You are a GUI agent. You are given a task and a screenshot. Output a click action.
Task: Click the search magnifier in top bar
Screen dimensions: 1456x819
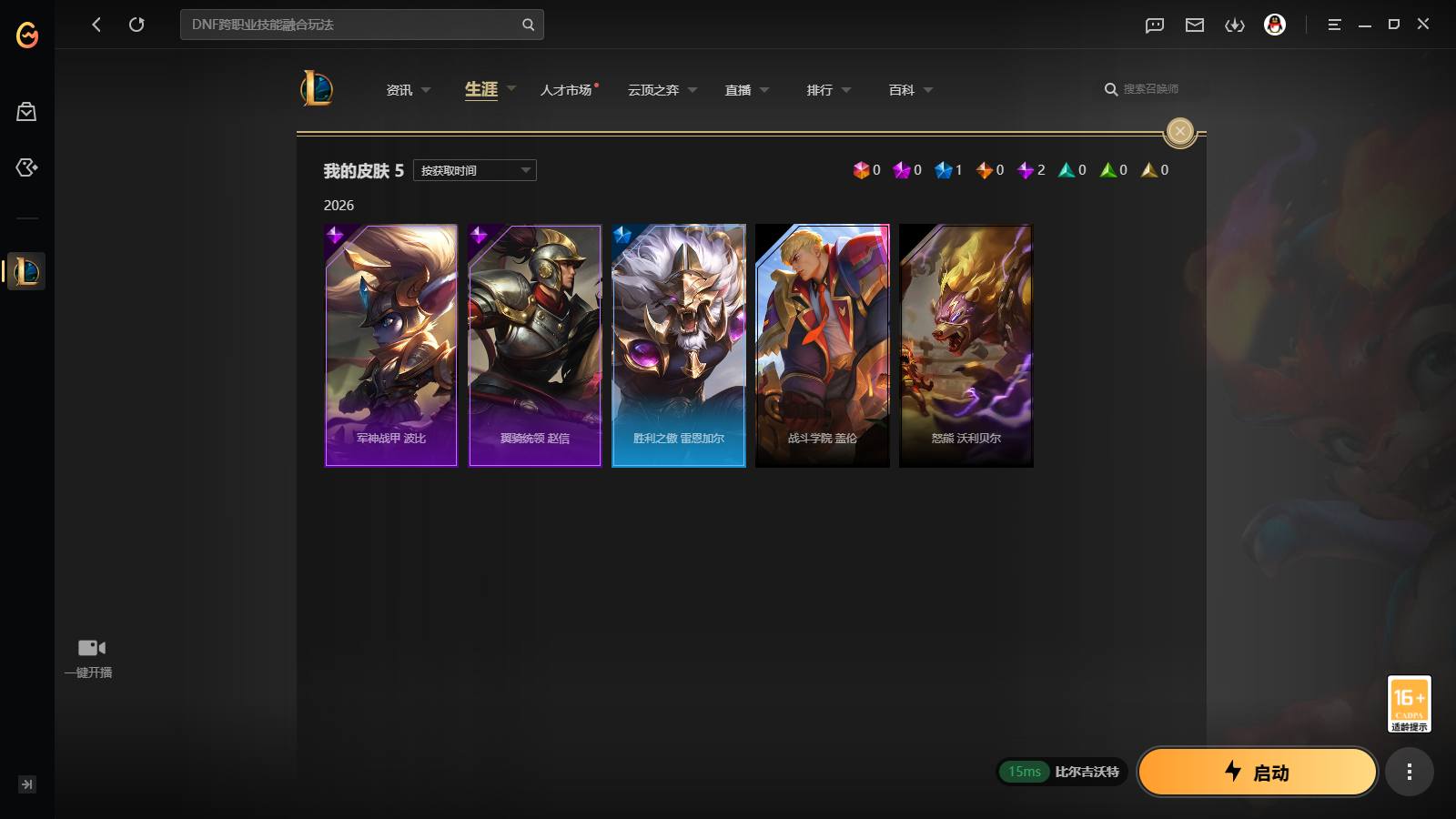pos(528,25)
